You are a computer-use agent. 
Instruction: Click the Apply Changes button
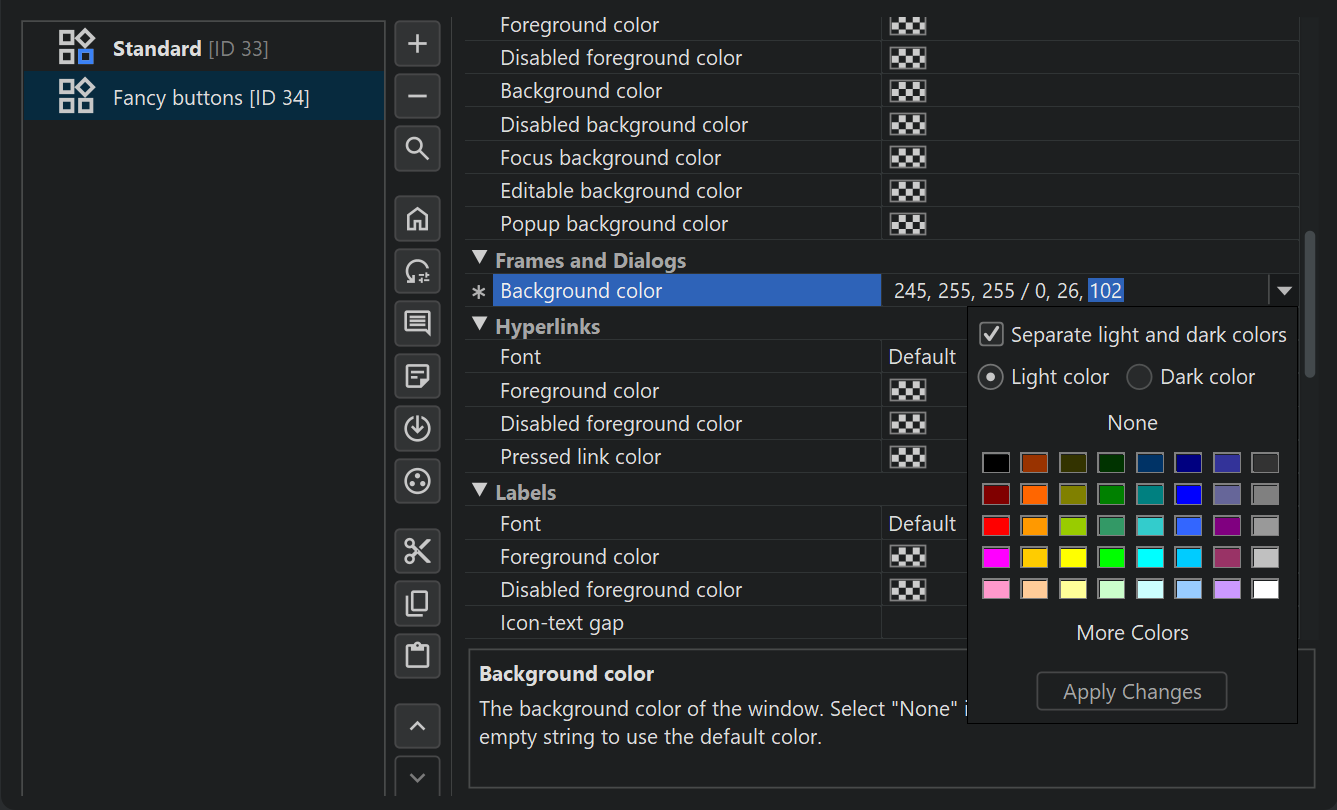coord(1132,692)
